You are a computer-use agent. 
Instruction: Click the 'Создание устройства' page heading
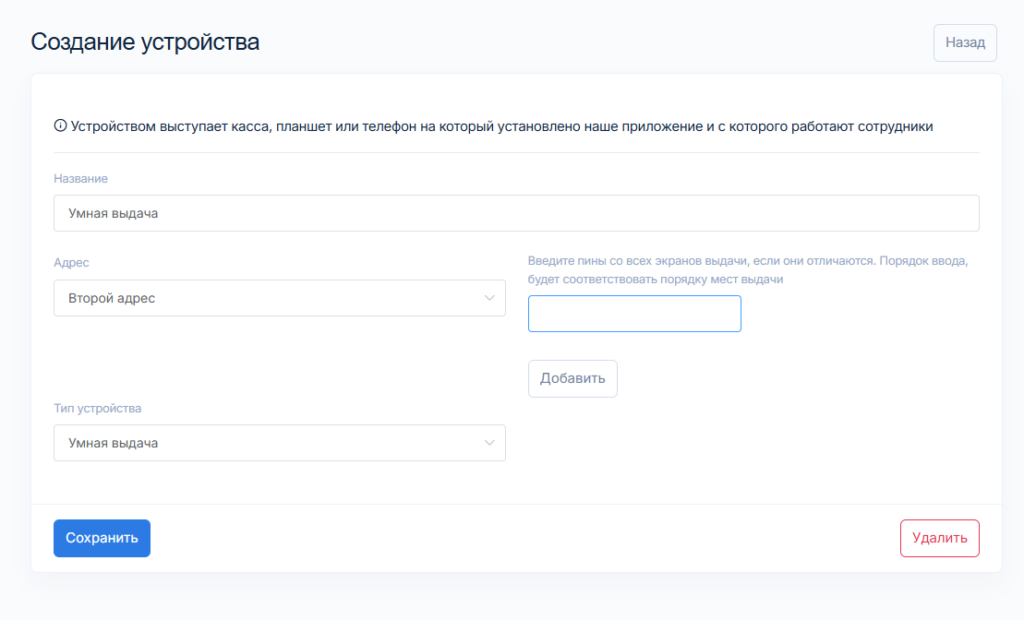pyautogui.click(x=145, y=42)
